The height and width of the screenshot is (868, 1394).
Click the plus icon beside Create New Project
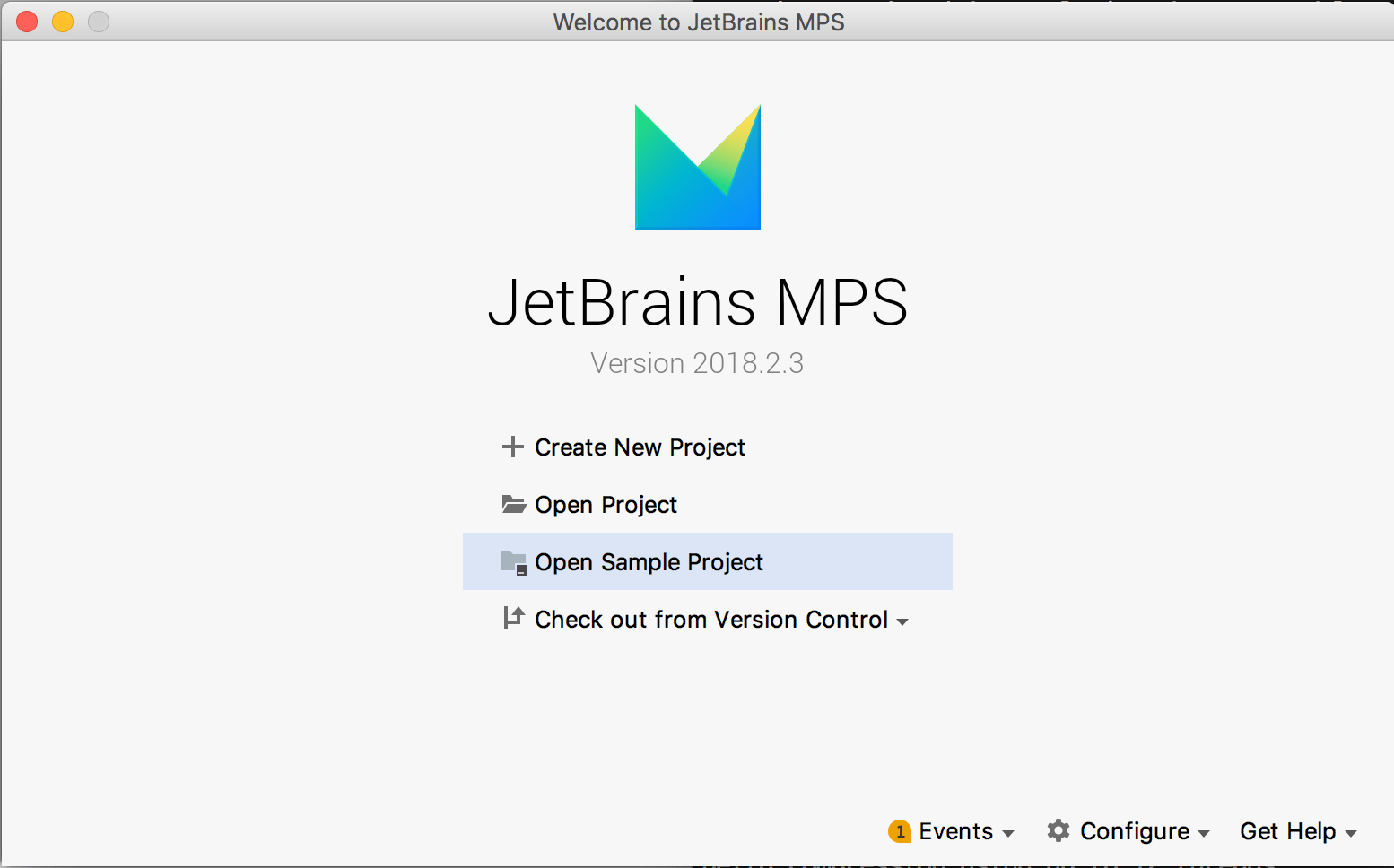512,447
